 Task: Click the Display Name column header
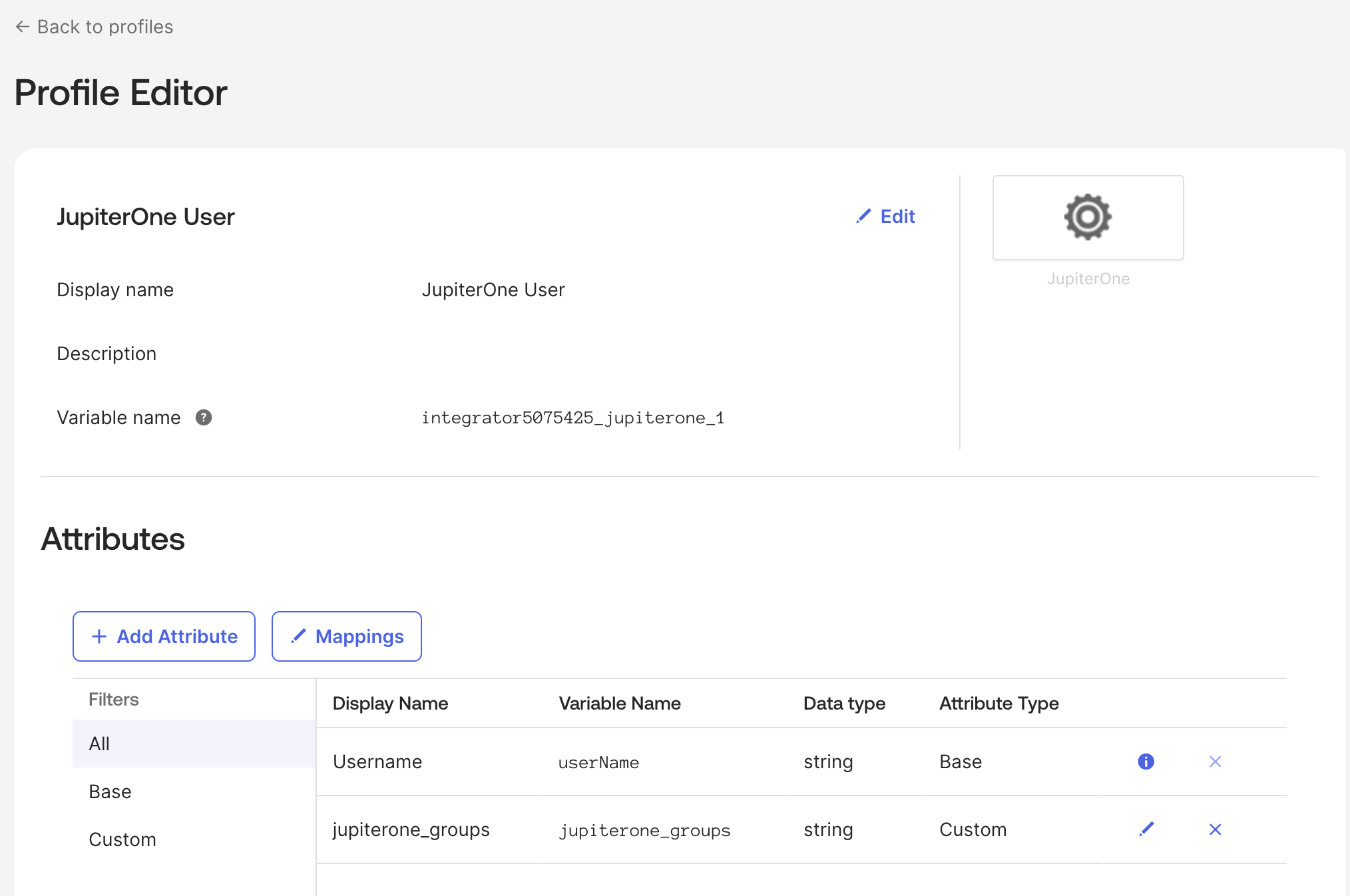[390, 703]
